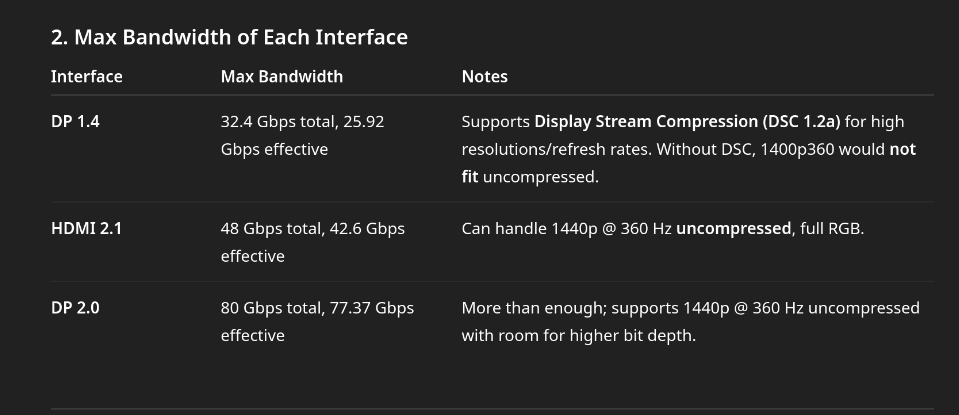Image resolution: width=959 pixels, height=415 pixels.
Task: Select the Interface column header
Action: (x=87, y=76)
